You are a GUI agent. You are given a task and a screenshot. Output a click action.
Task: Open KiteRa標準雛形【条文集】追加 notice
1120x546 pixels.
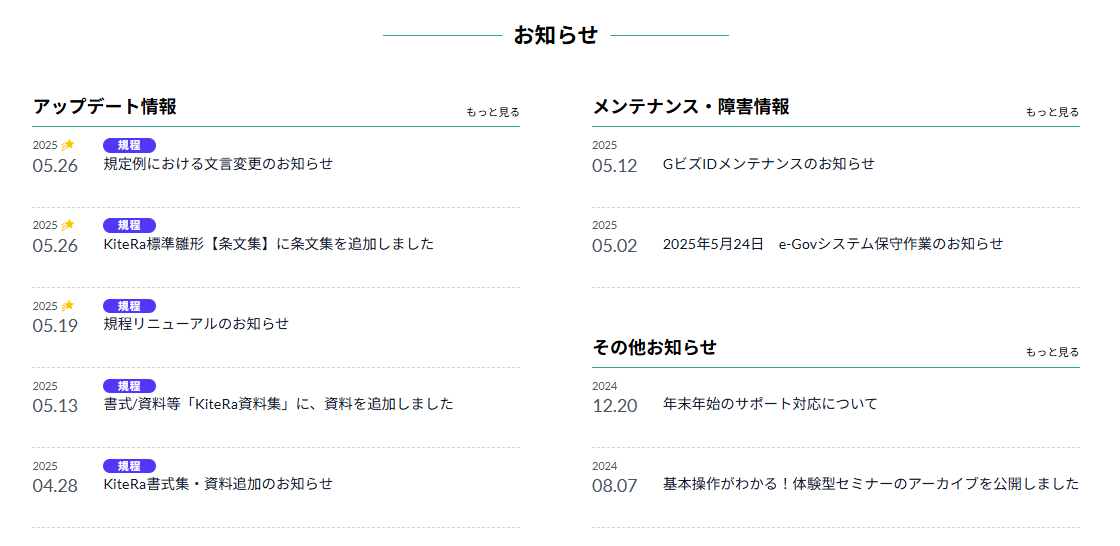point(269,244)
